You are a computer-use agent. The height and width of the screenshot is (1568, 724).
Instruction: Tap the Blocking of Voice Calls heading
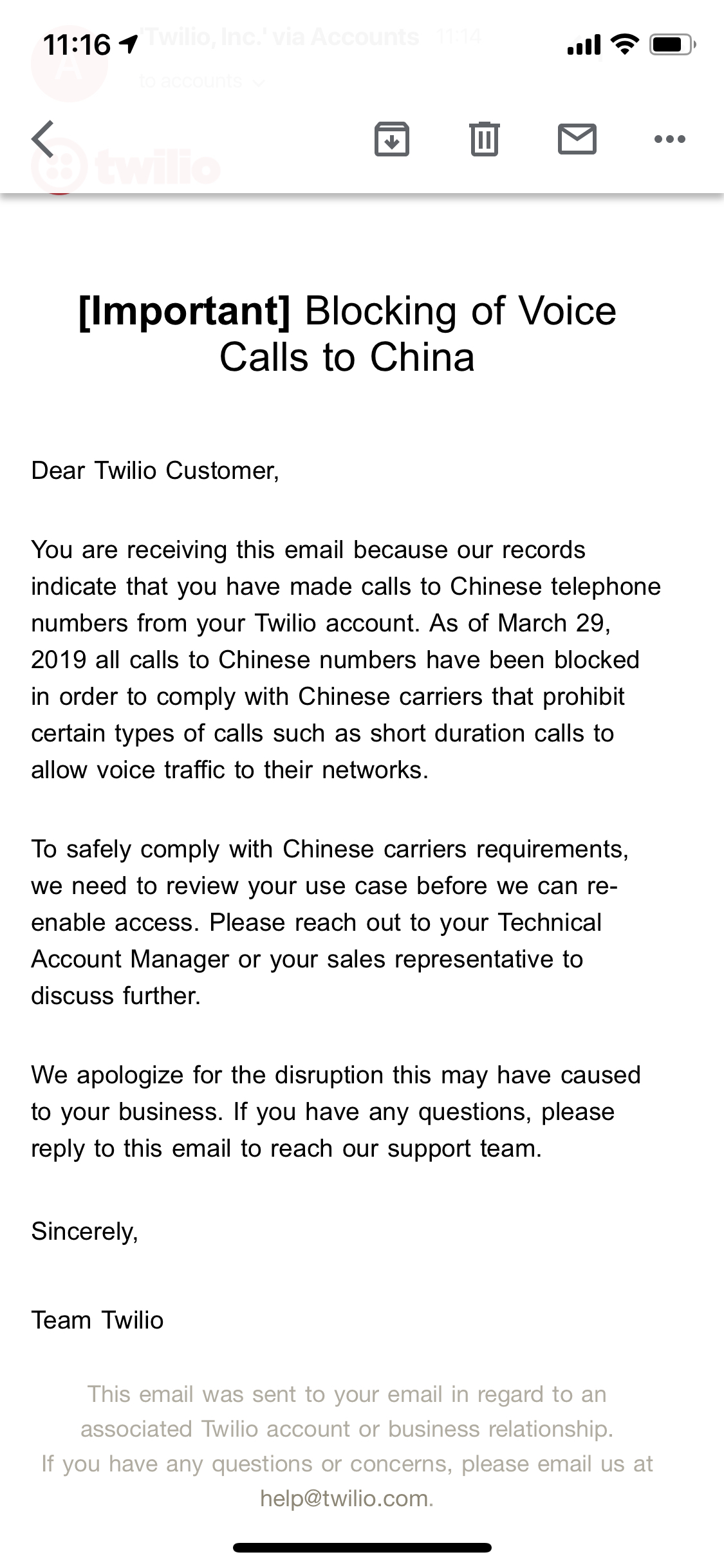pyautogui.click(x=348, y=333)
